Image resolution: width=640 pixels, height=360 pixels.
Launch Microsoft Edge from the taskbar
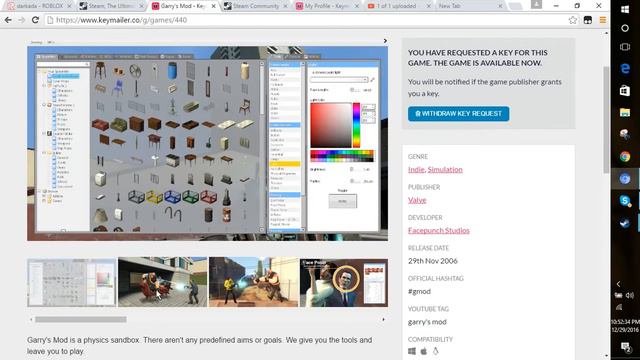625,69
